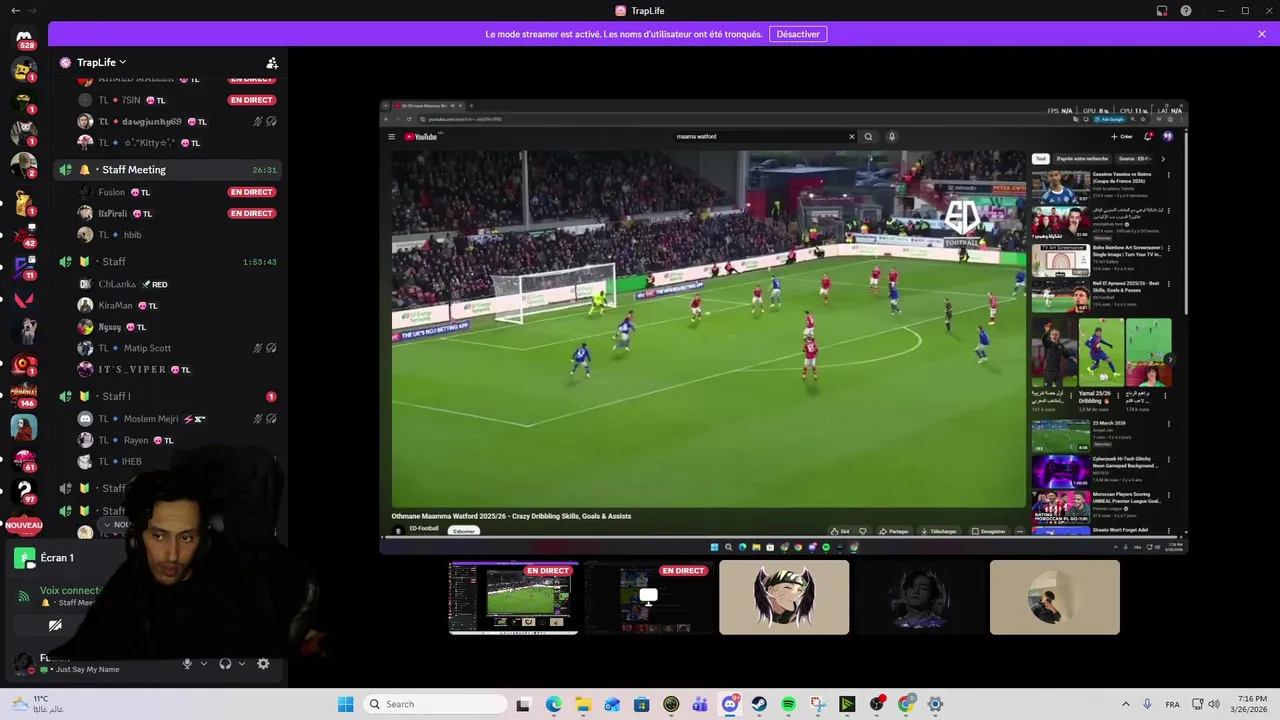
Task: Dismiss the streamer mode banner
Action: click(1262, 34)
